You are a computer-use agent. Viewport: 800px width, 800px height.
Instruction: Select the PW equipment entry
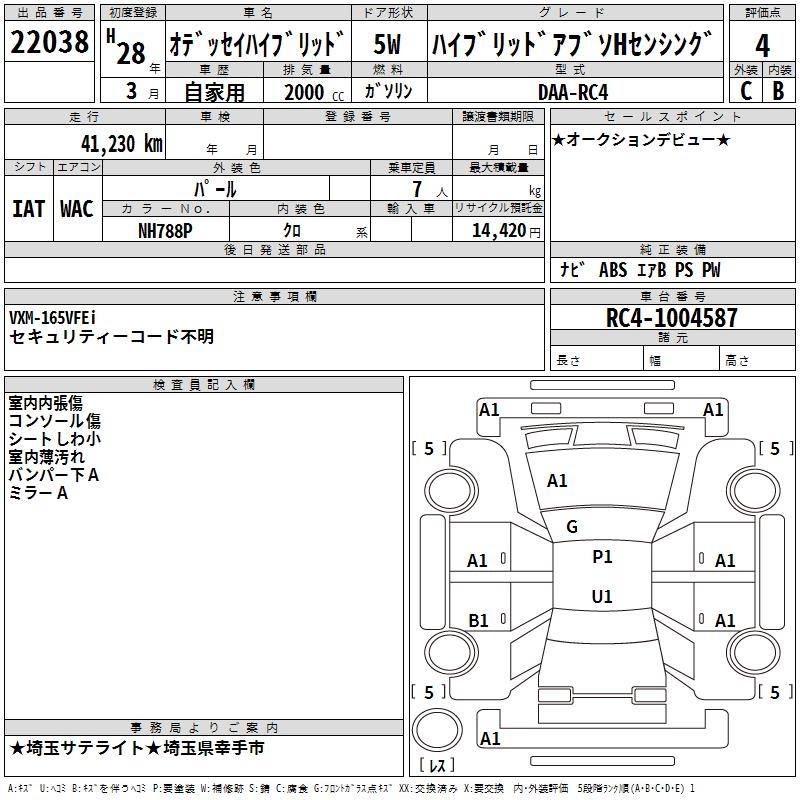point(711,270)
